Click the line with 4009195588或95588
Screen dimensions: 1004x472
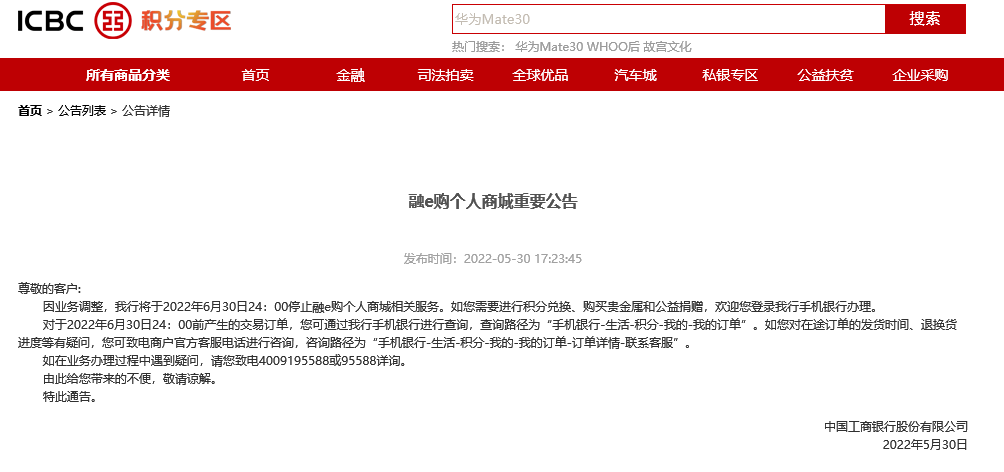click(x=225, y=361)
